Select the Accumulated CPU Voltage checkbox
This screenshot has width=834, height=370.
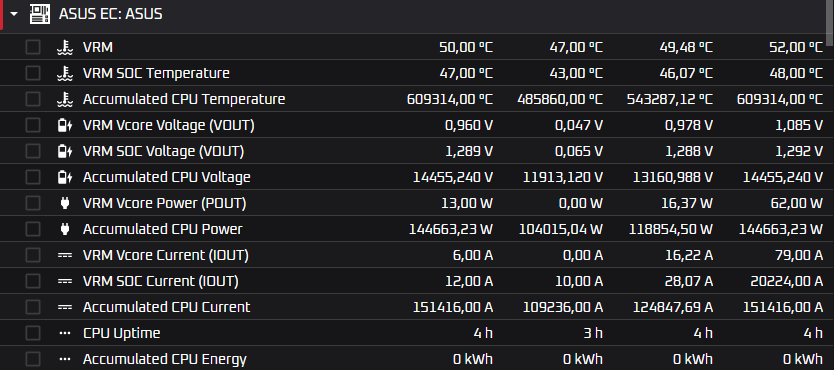[33, 177]
